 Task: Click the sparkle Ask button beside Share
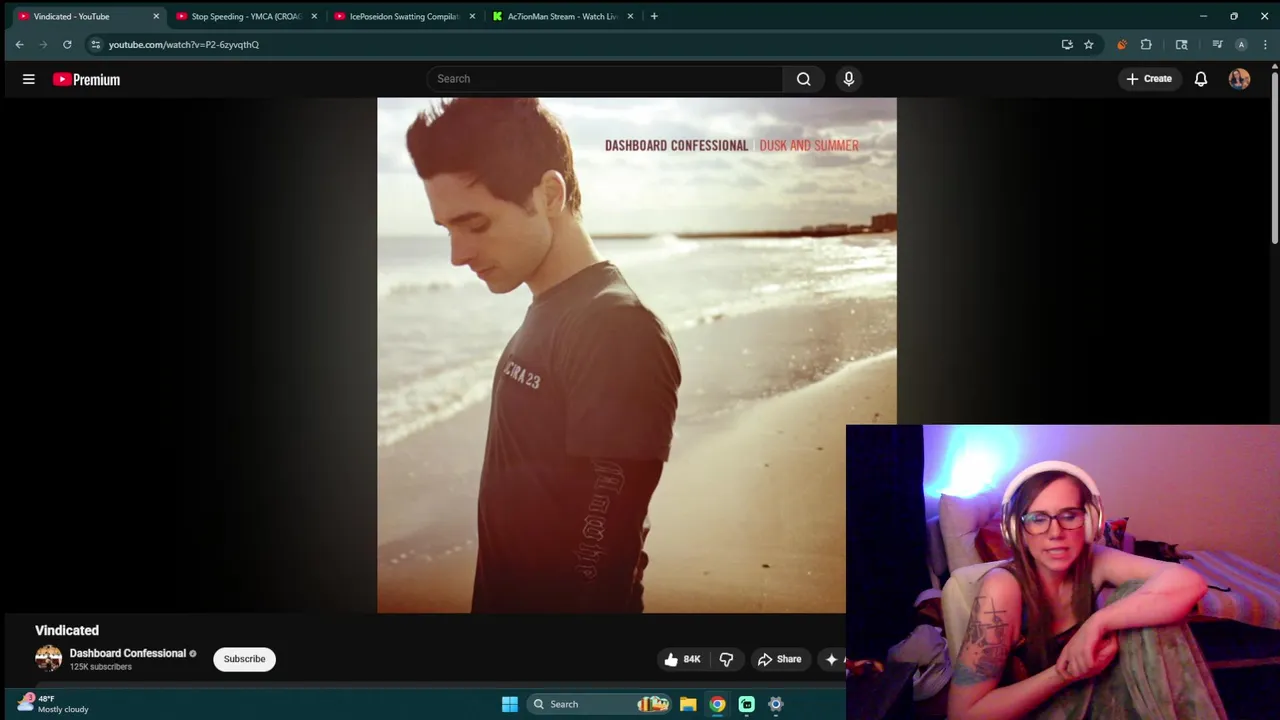click(x=832, y=659)
